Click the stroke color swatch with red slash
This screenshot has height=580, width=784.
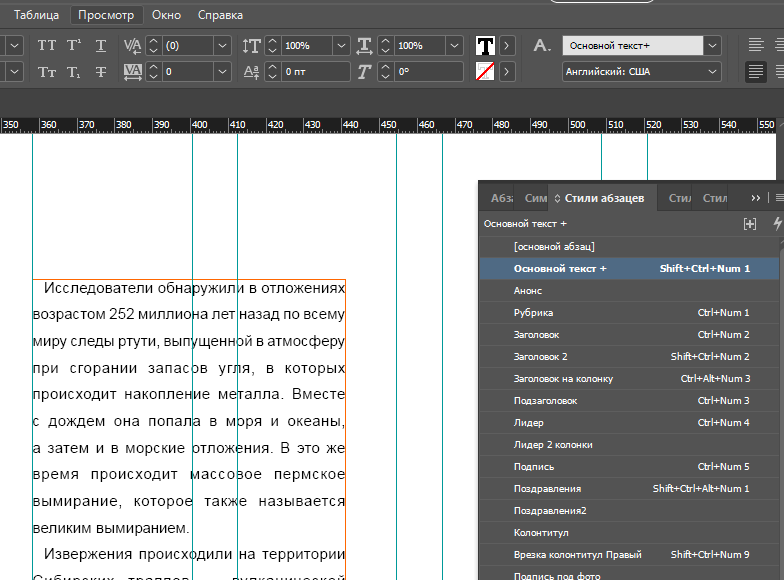tap(485, 72)
